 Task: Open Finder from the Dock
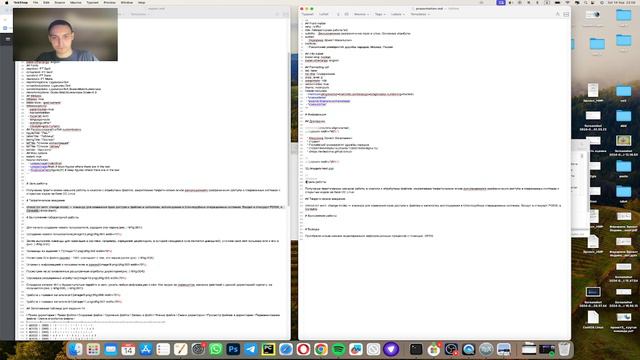click(x=76, y=349)
